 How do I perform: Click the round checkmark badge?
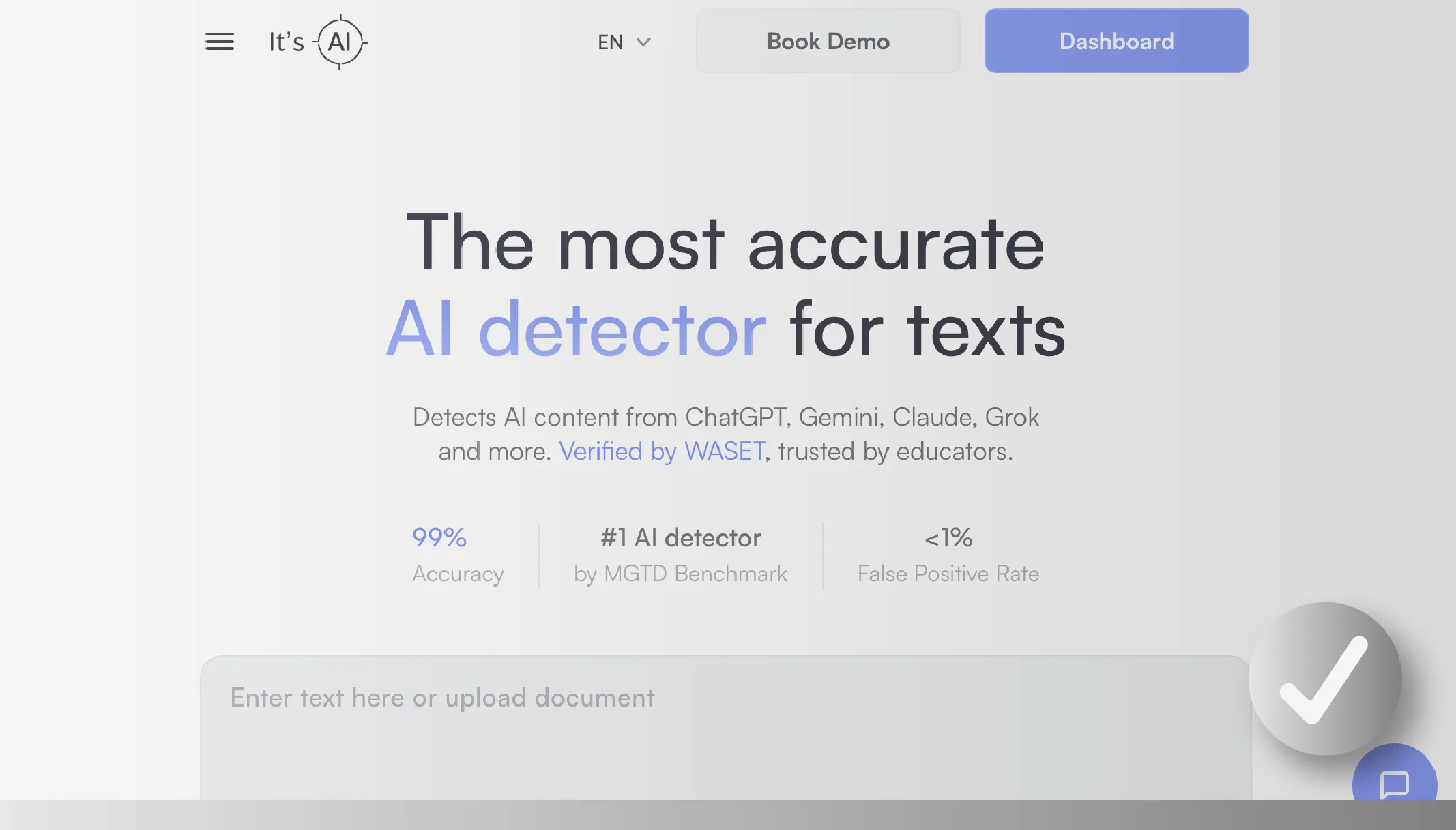[1325, 679]
